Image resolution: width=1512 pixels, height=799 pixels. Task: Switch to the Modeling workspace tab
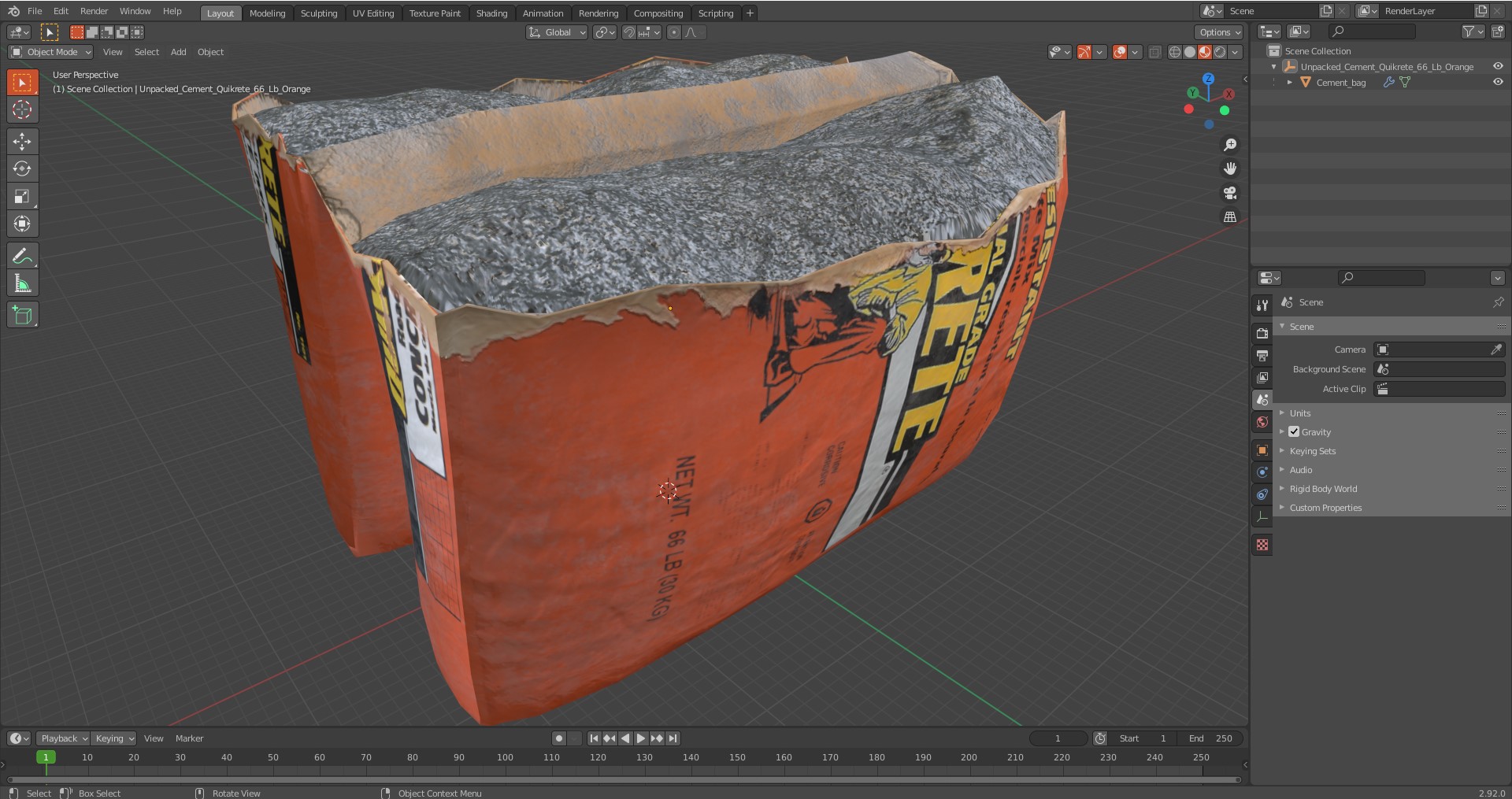pos(267,13)
